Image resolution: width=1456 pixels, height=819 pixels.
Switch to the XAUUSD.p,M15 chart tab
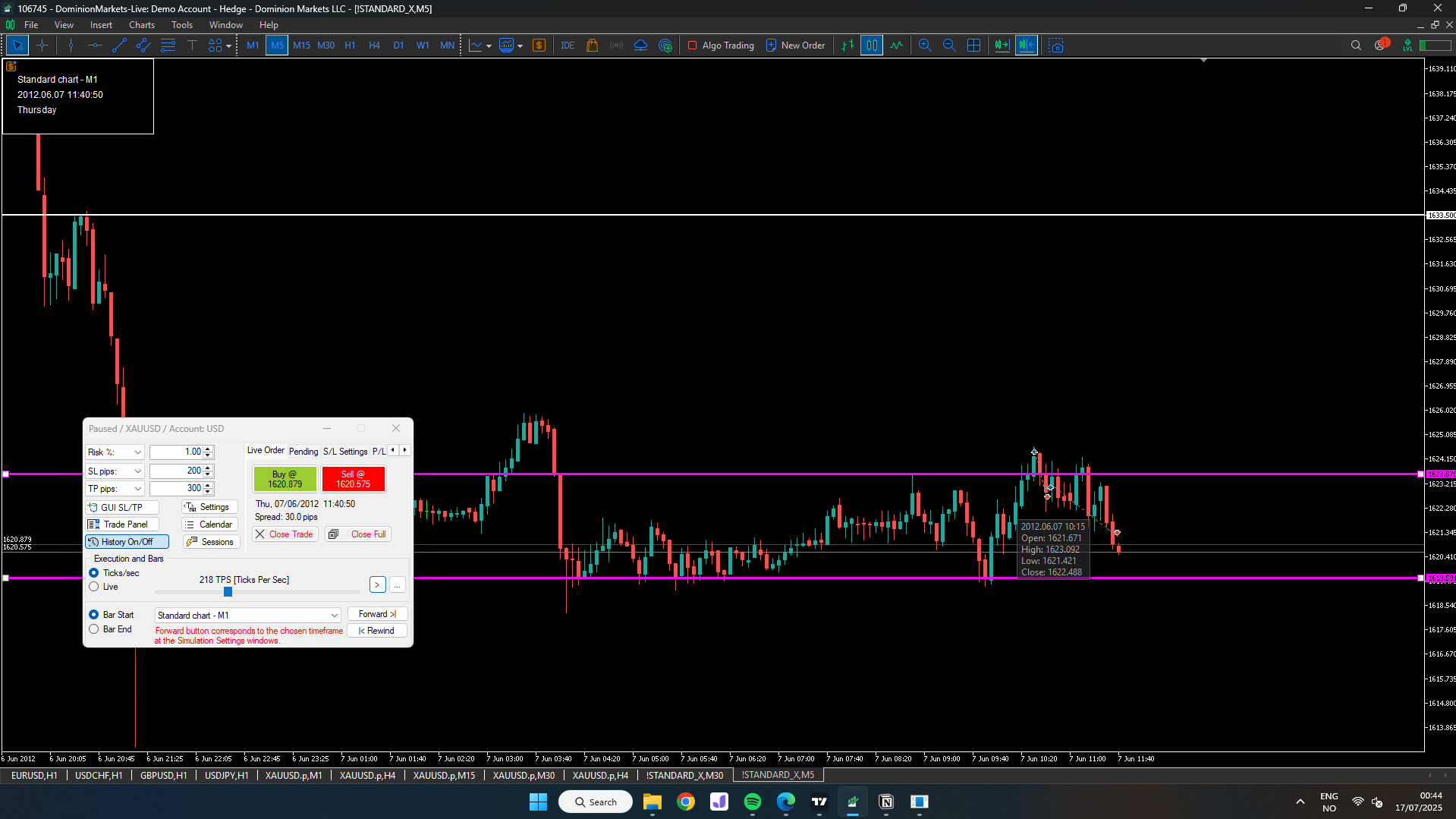[x=444, y=776]
